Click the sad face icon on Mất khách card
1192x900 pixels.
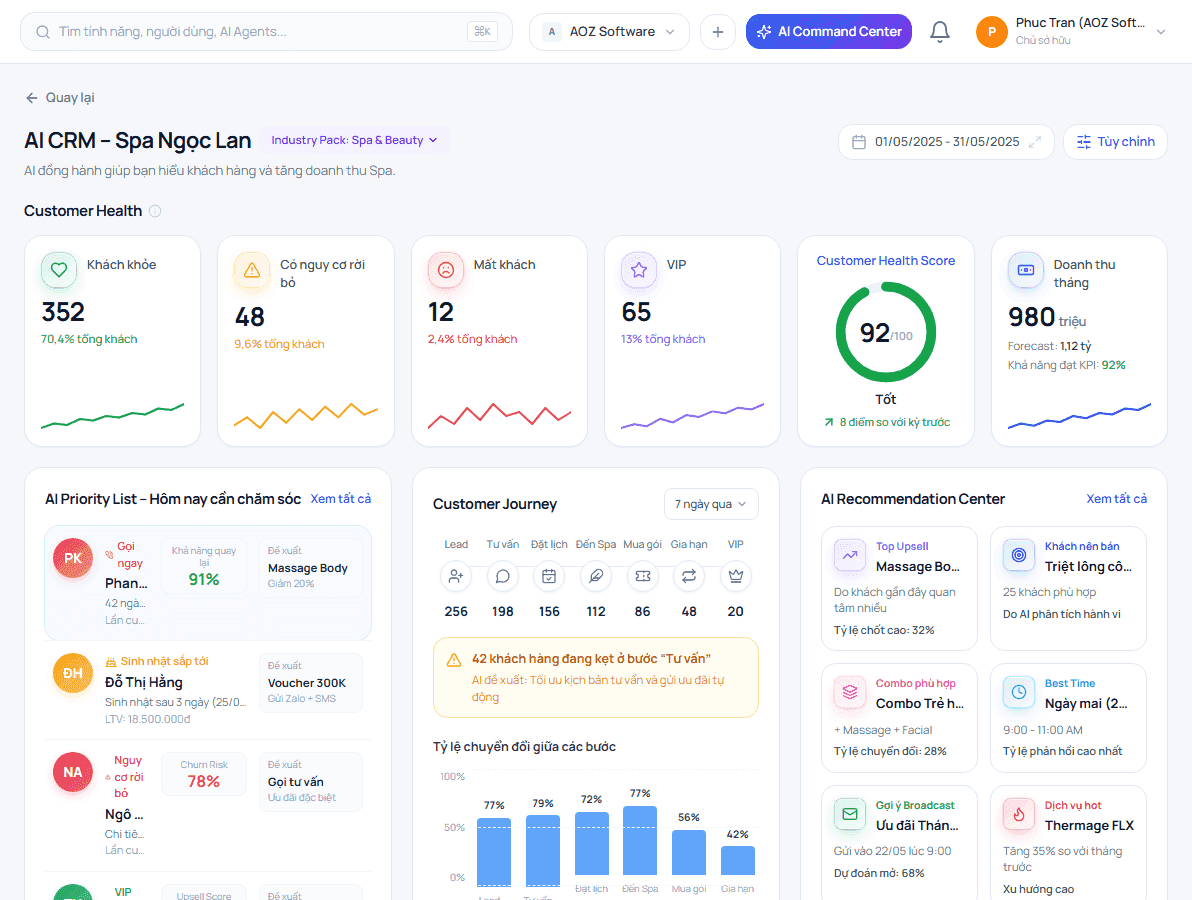tap(445, 270)
